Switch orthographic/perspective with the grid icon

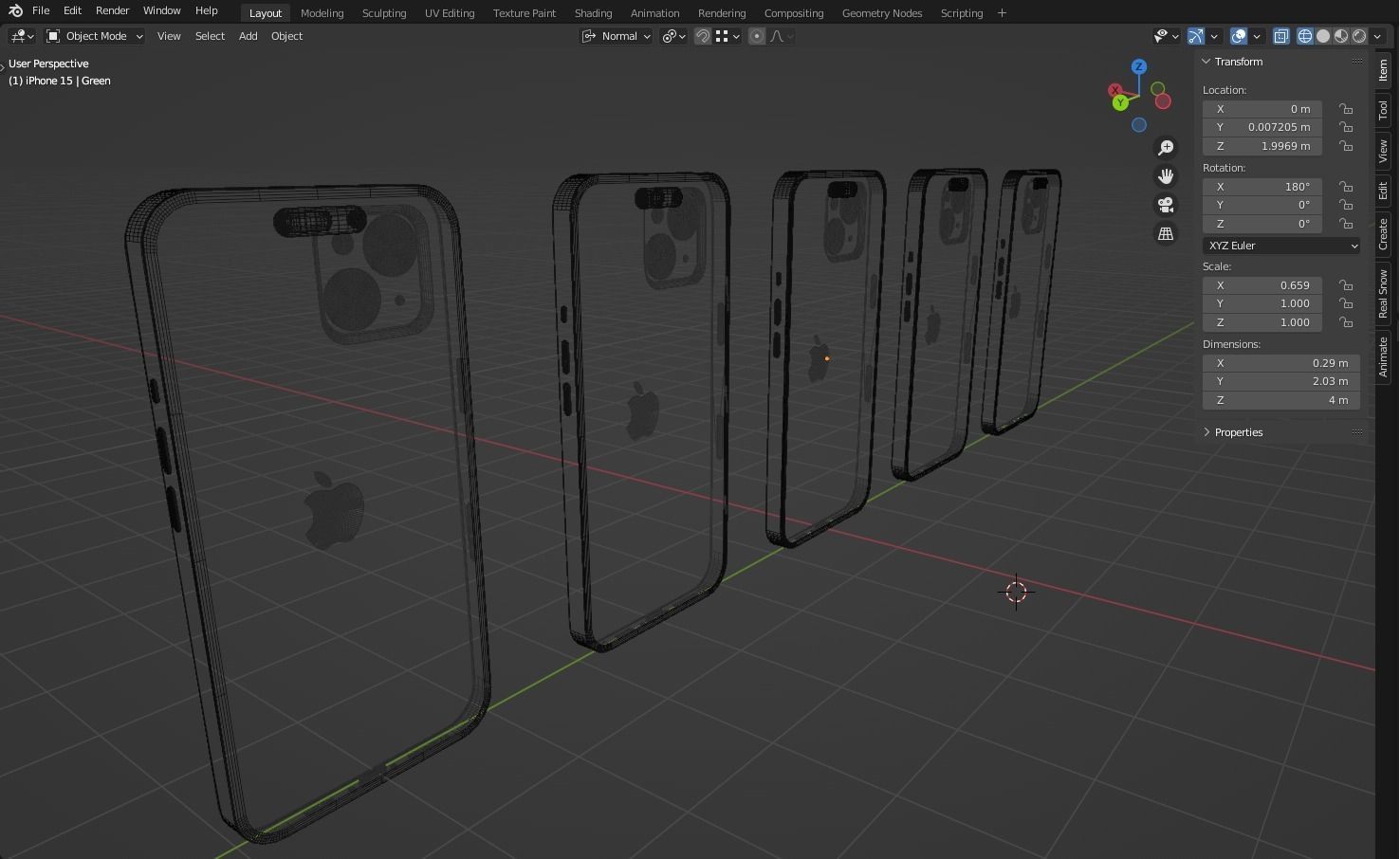coord(1166,233)
